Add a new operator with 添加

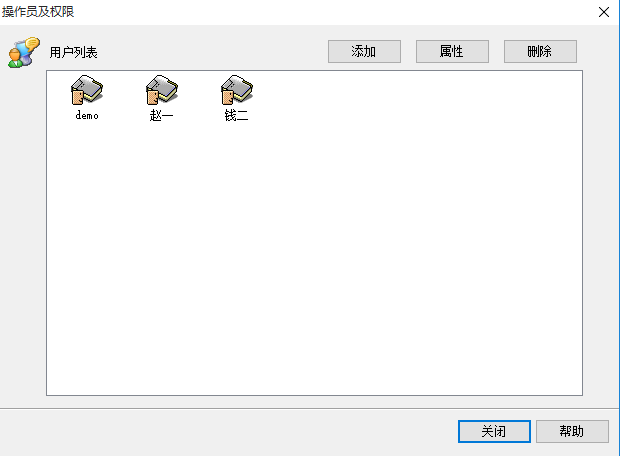tap(364, 51)
